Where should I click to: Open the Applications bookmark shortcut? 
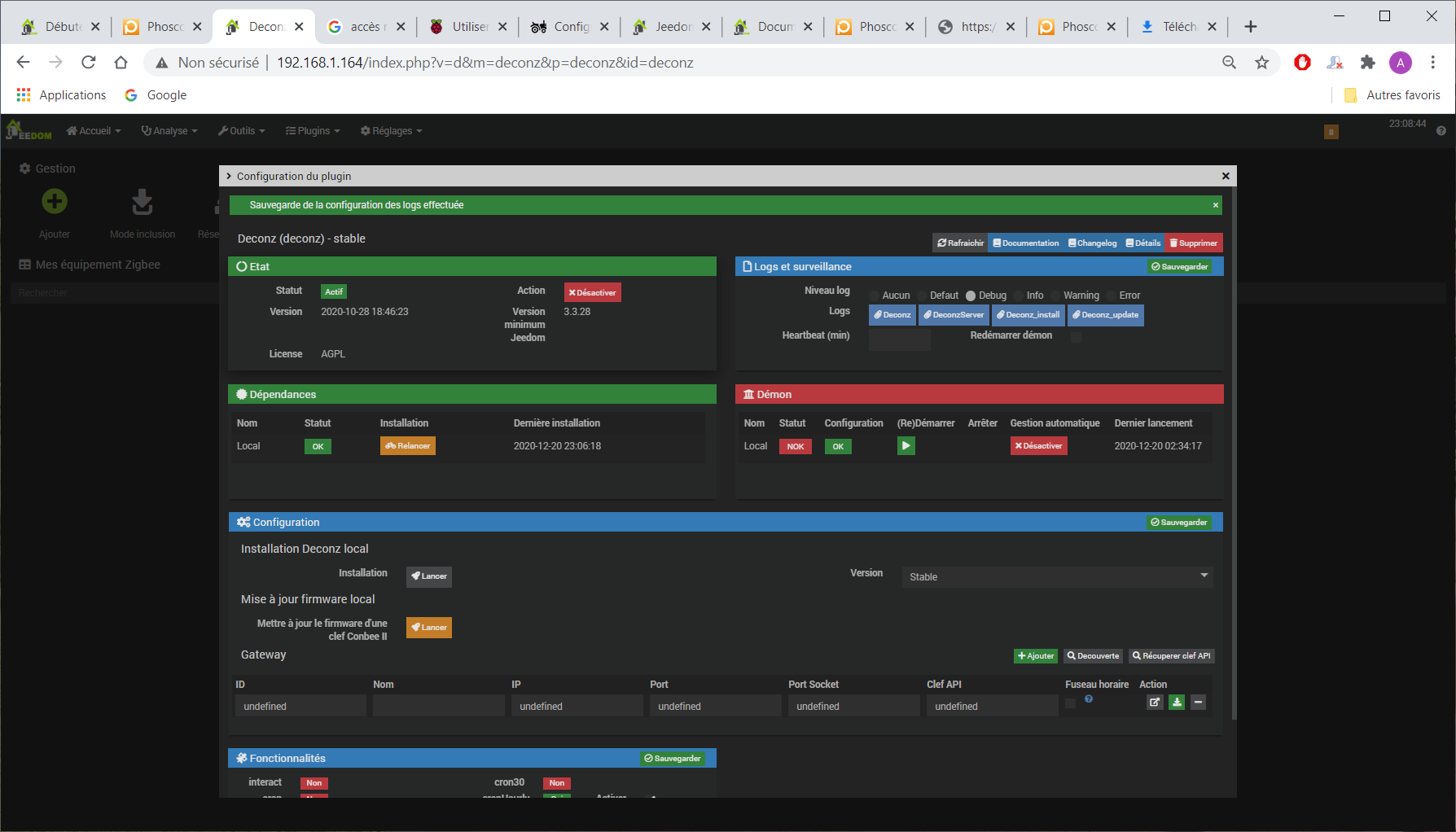pos(61,95)
